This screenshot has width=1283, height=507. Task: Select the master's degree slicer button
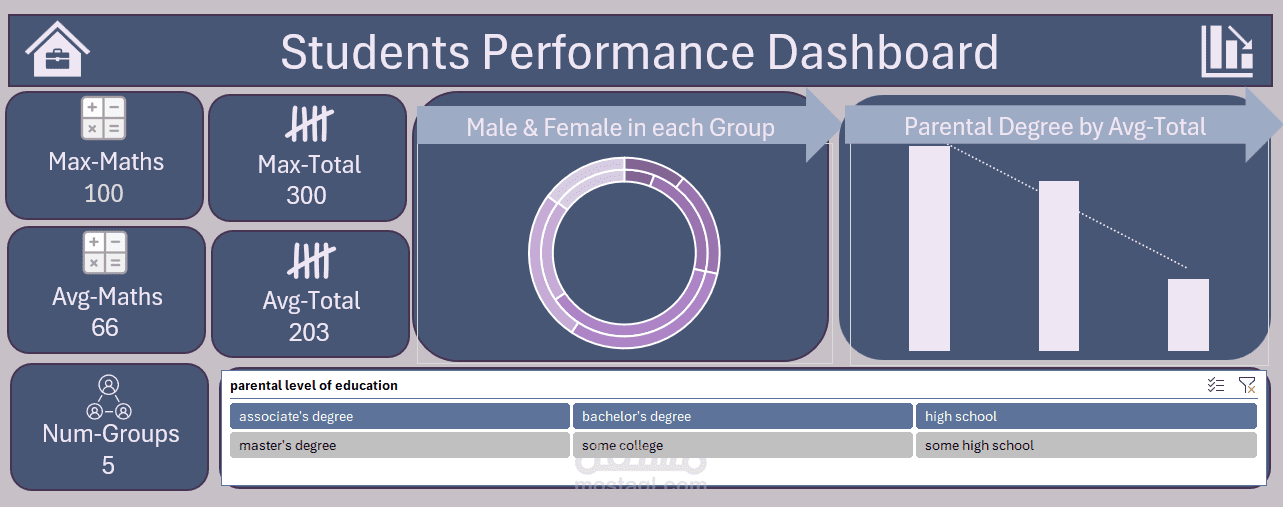(x=400, y=445)
